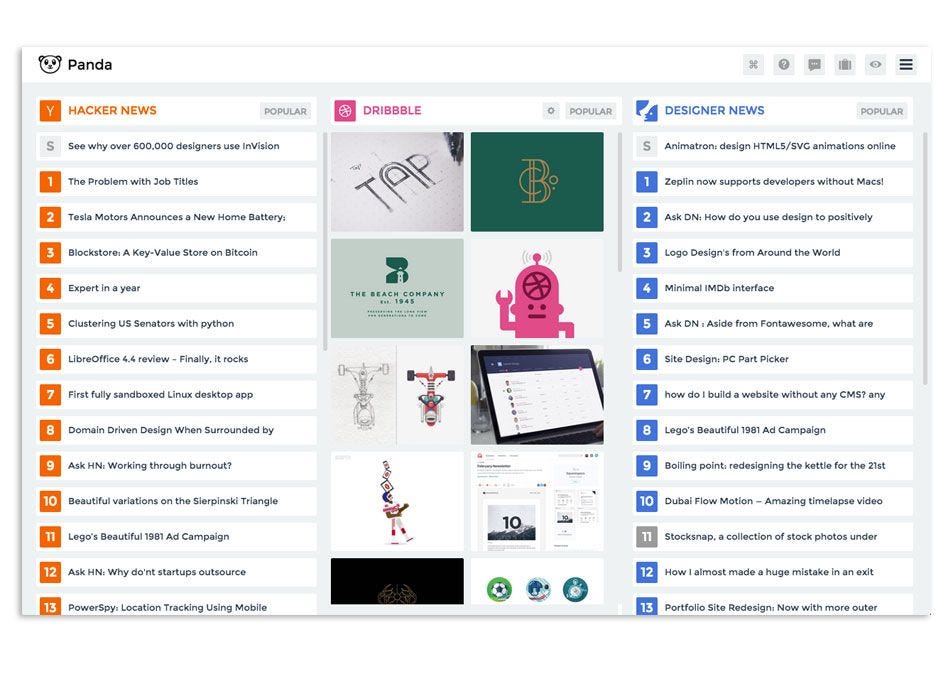
Task: Click the S sponsored badge in Designer News
Action: pos(646,146)
